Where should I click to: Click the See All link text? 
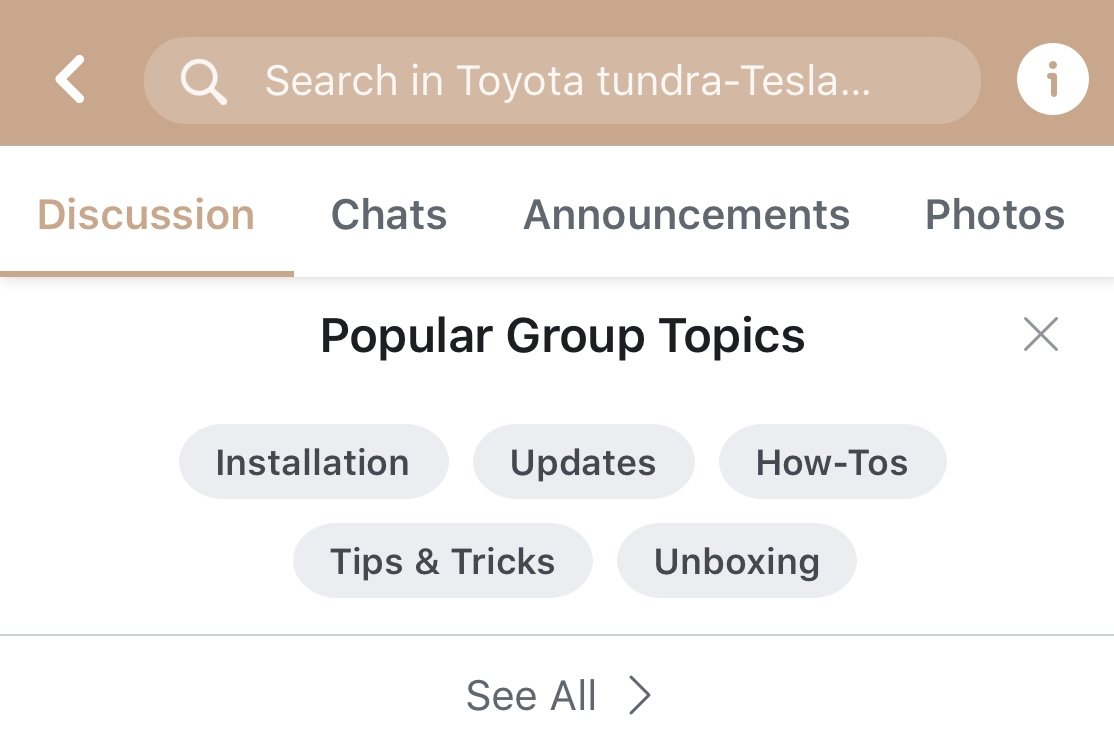[531, 696]
